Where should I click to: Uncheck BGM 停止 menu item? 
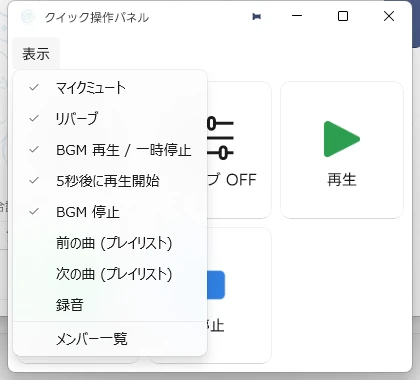110,212
